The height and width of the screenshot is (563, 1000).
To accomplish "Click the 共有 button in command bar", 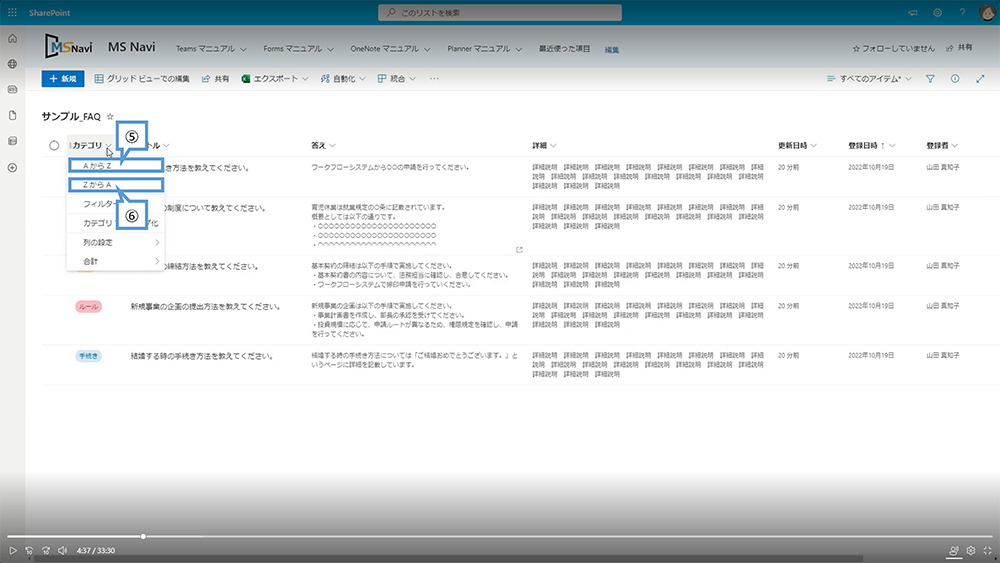I will [x=216, y=79].
